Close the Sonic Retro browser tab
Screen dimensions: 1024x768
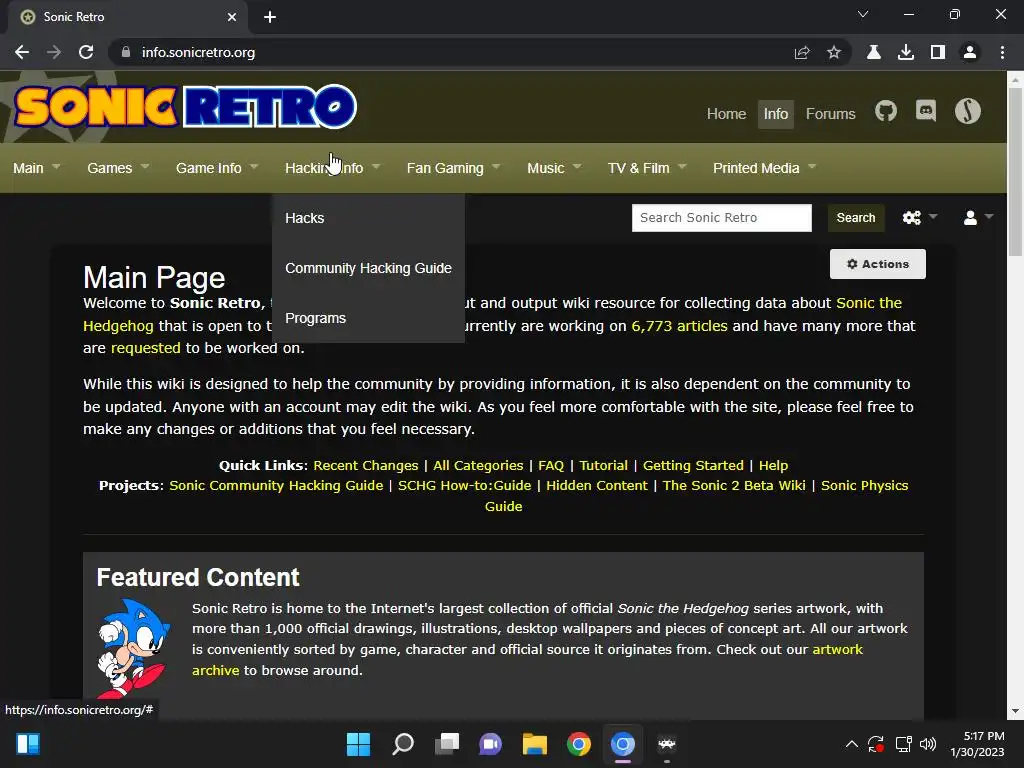coord(232,17)
